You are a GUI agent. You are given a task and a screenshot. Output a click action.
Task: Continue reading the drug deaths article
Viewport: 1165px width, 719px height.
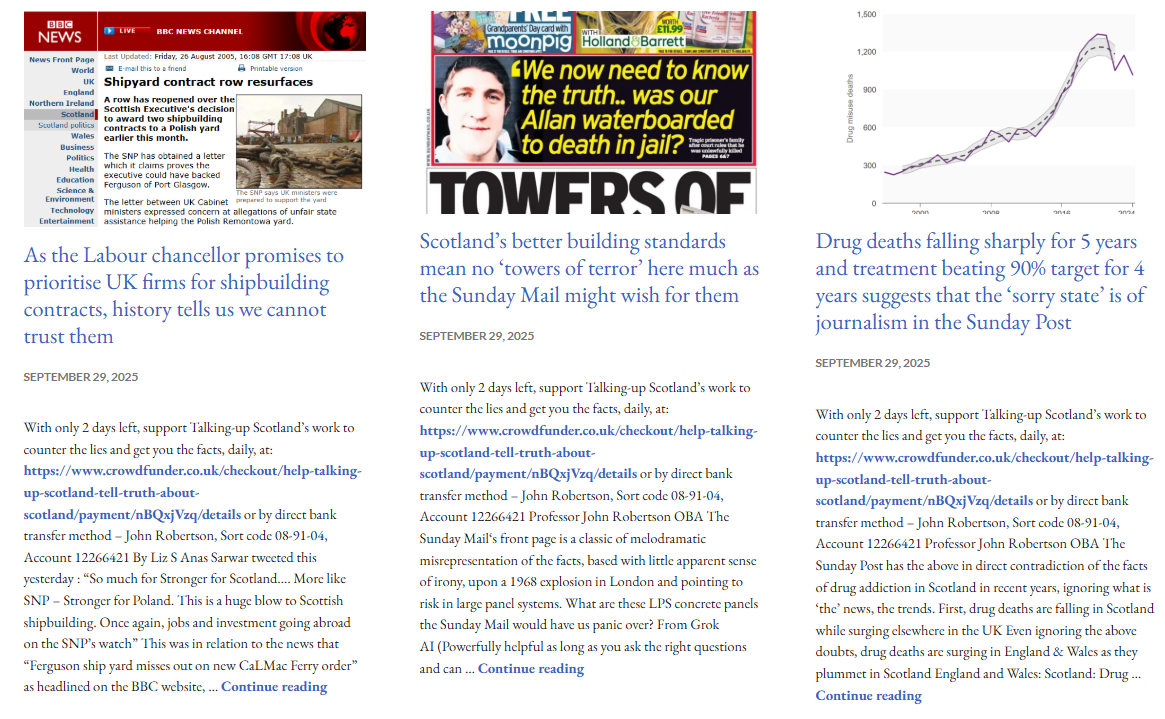pyautogui.click(x=869, y=696)
